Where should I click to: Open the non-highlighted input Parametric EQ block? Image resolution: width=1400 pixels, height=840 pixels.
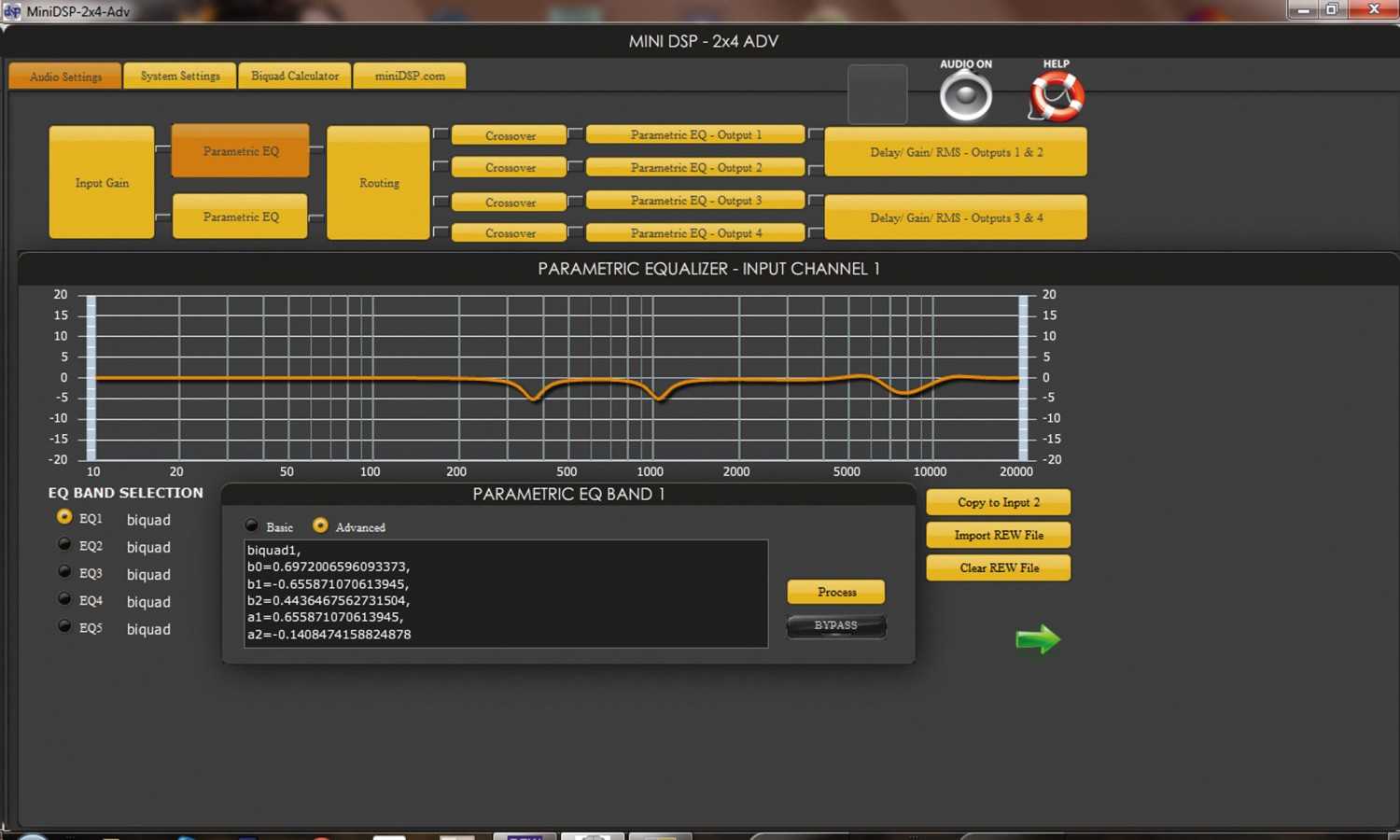(x=241, y=217)
